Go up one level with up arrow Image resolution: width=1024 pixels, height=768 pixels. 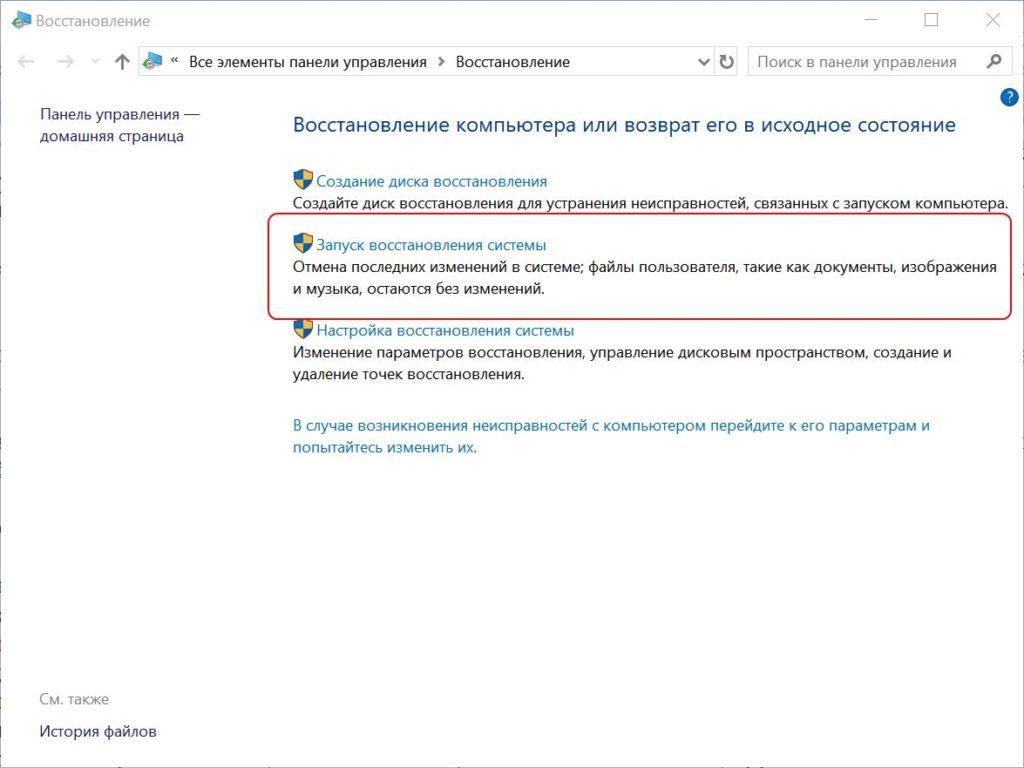coord(121,62)
